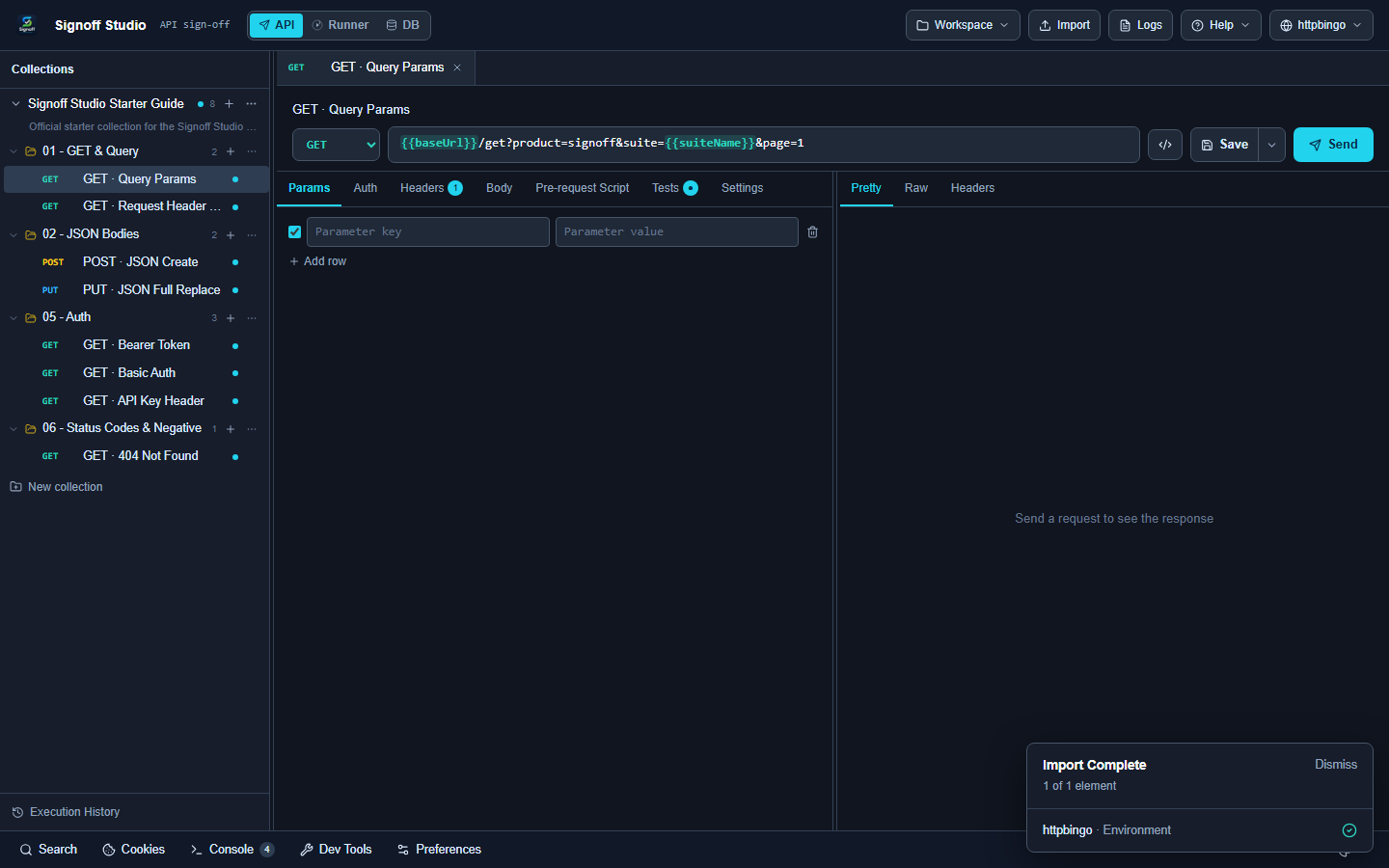
Task: Switch to Runner mode
Action: (x=340, y=25)
